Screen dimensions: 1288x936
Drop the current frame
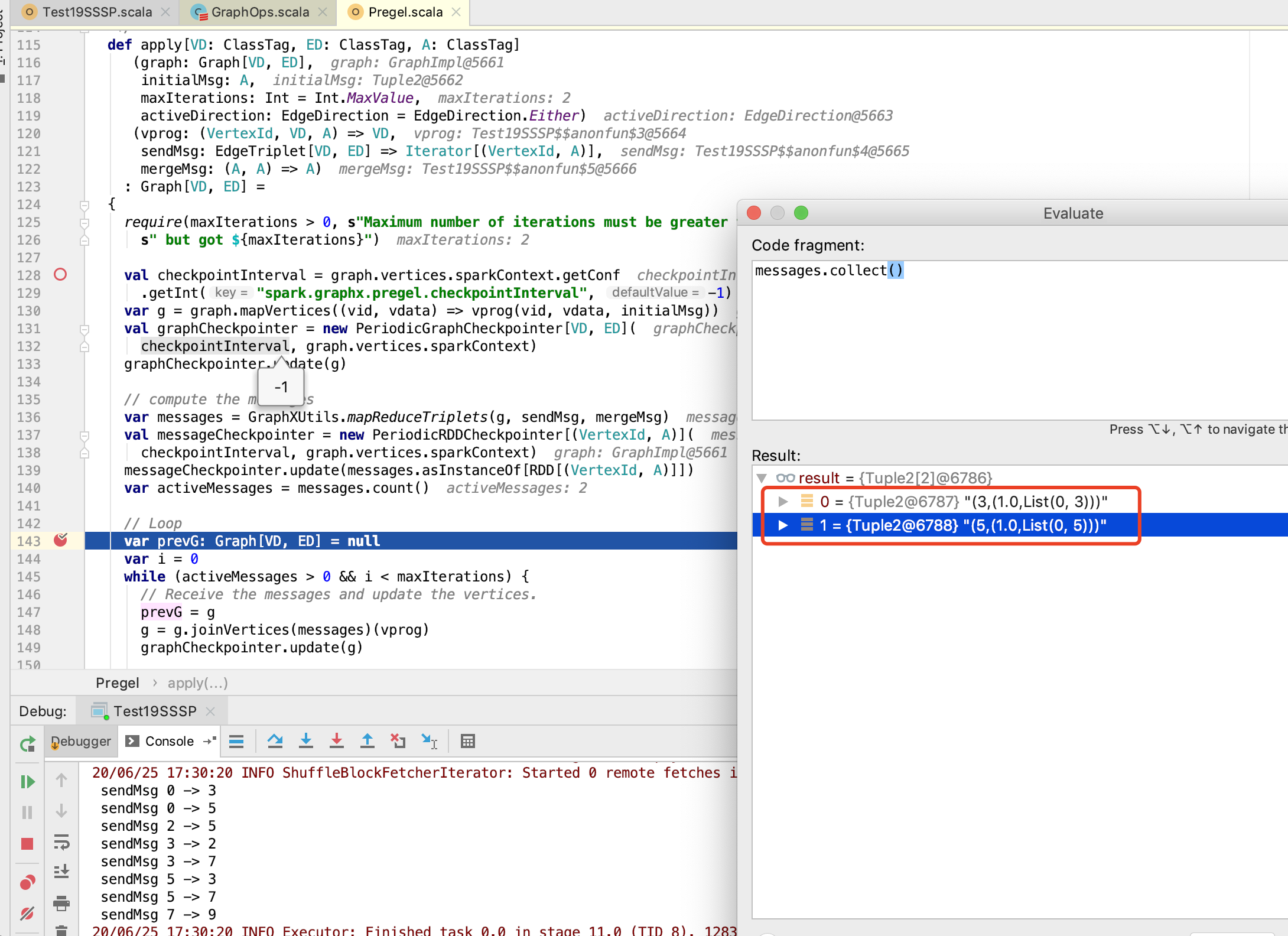tap(398, 741)
